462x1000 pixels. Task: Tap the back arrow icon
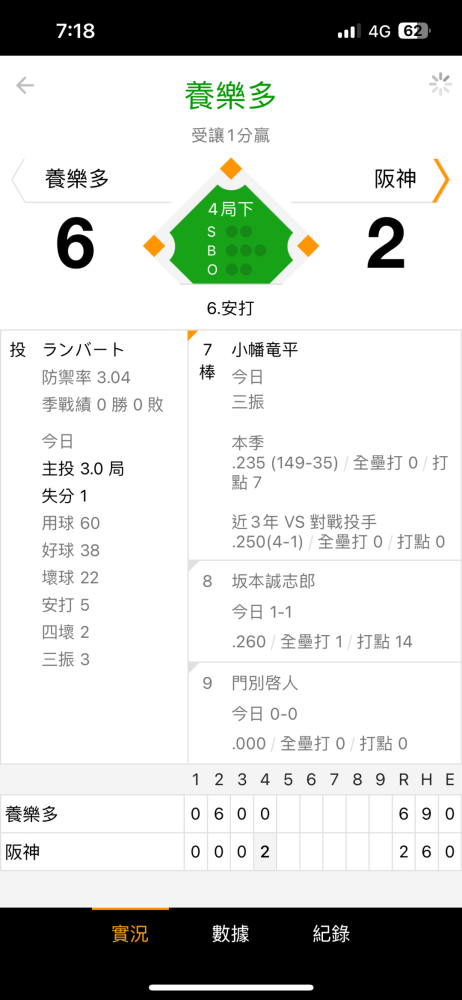(25, 85)
